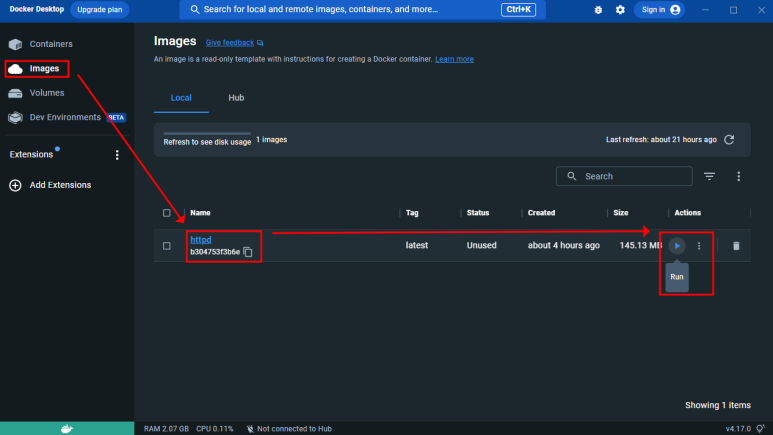Click the top global search field

[x=362, y=9]
